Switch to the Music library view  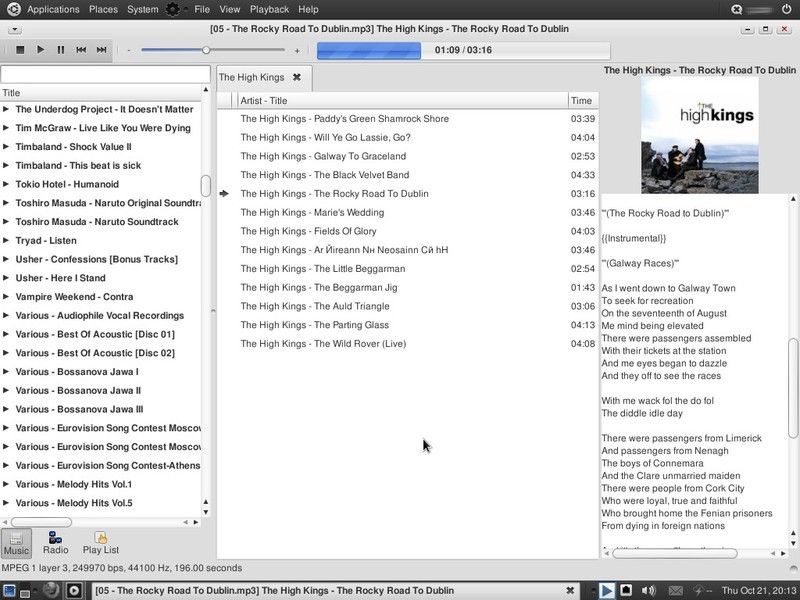coord(16,543)
